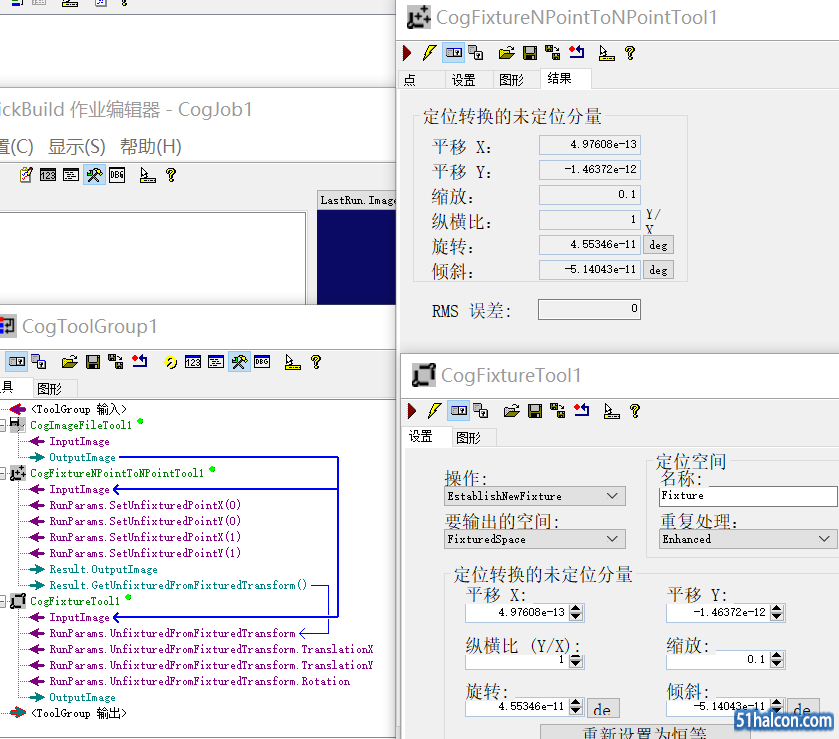The height and width of the screenshot is (739, 839).
Task: Click the lightning electric mode icon in CogFixtureNPointToNPointTool1
Action: 429,52
